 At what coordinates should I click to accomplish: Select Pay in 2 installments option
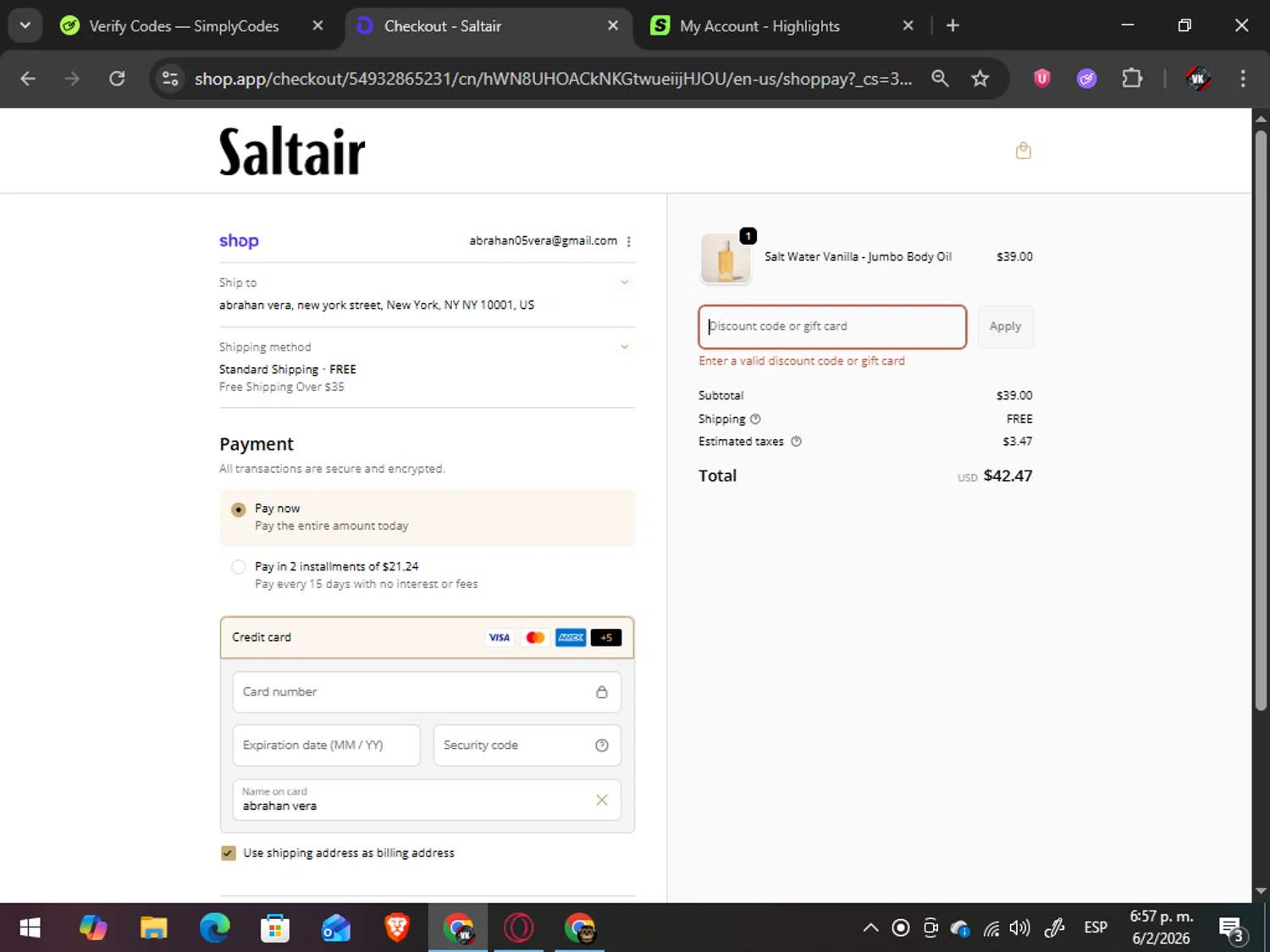[239, 567]
